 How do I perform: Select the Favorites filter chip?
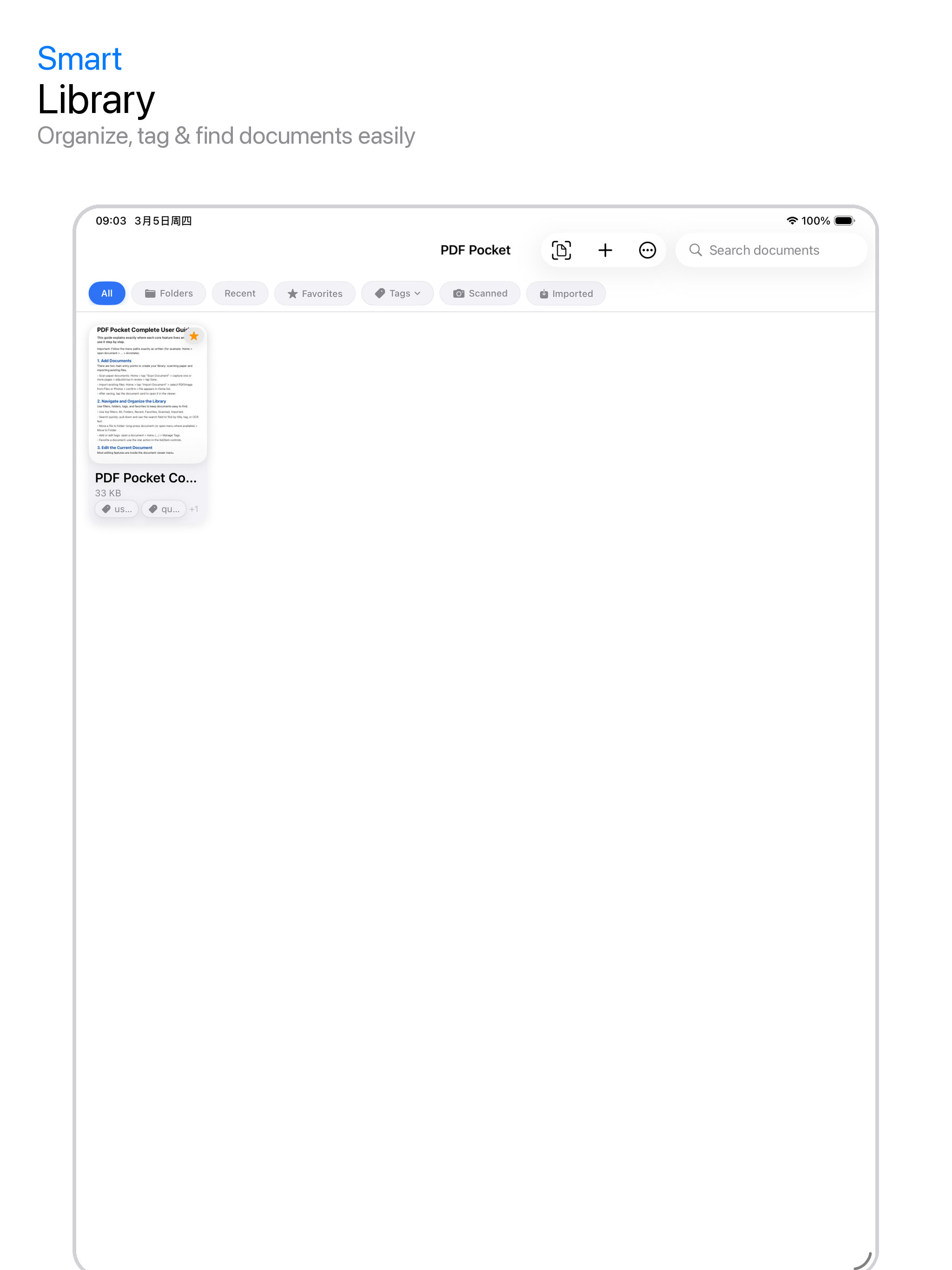(x=315, y=293)
